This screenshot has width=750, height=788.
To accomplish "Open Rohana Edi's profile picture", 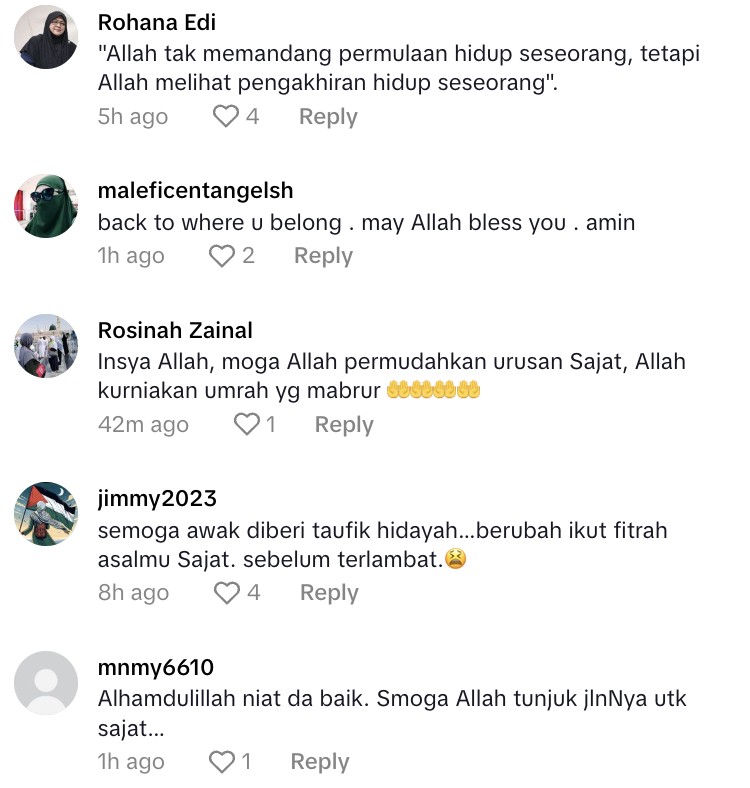I will 46,37.
